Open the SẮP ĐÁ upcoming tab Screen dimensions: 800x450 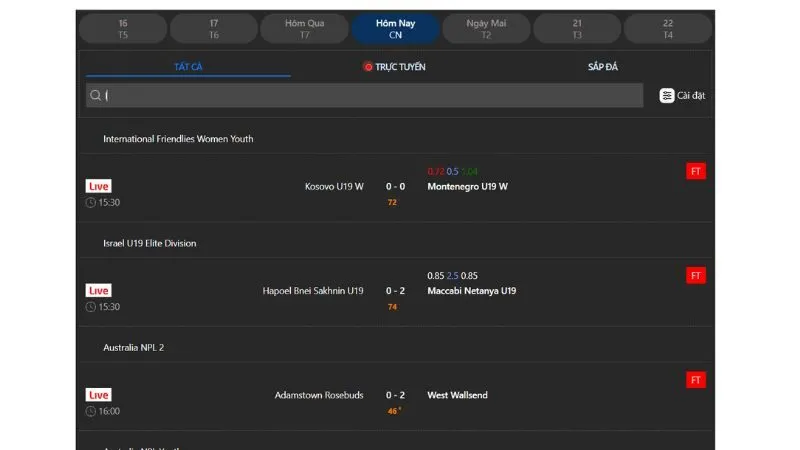(603, 67)
